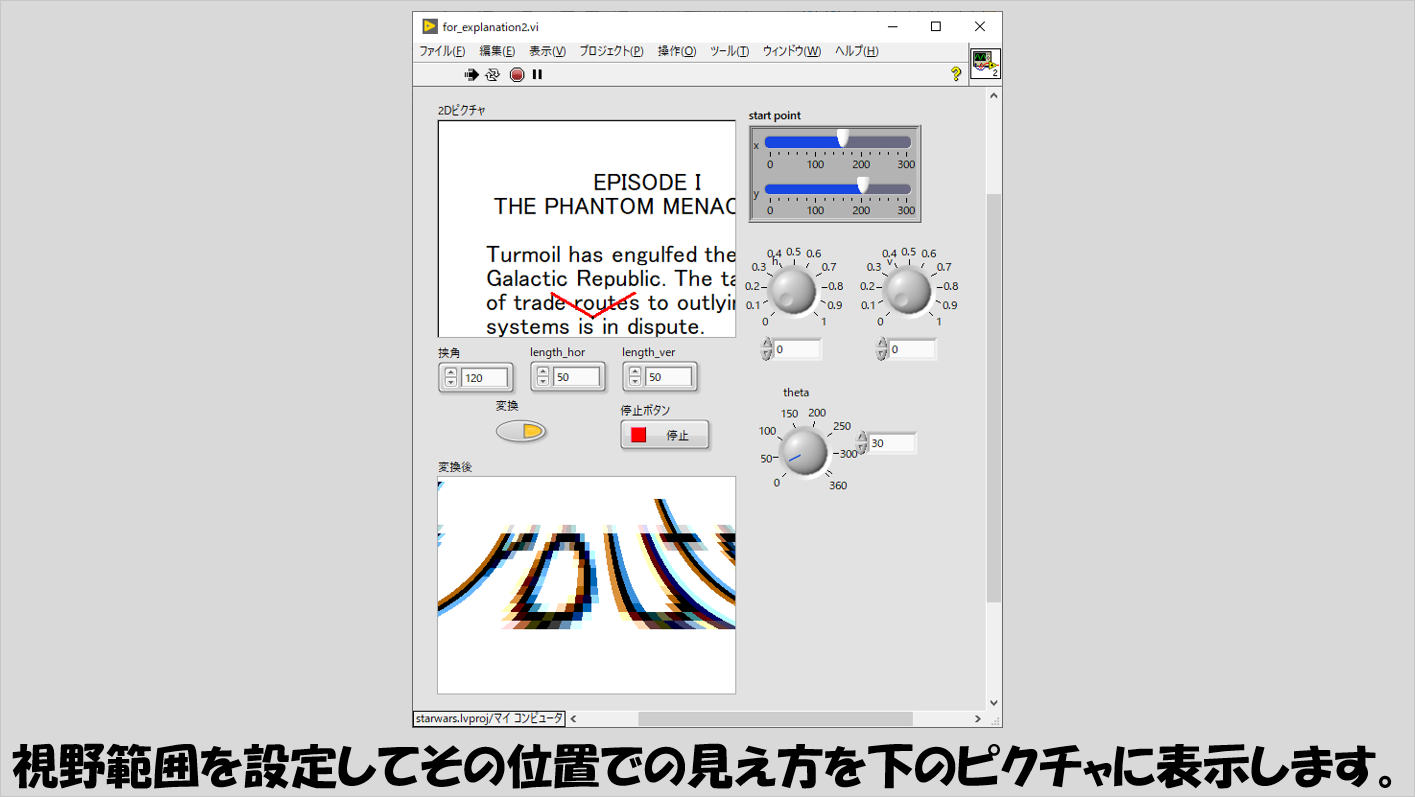Image resolution: width=1415 pixels, height=797 pixels.
Task: Click the Run arrow toolbar icon
Action: [x=471, y=74]
